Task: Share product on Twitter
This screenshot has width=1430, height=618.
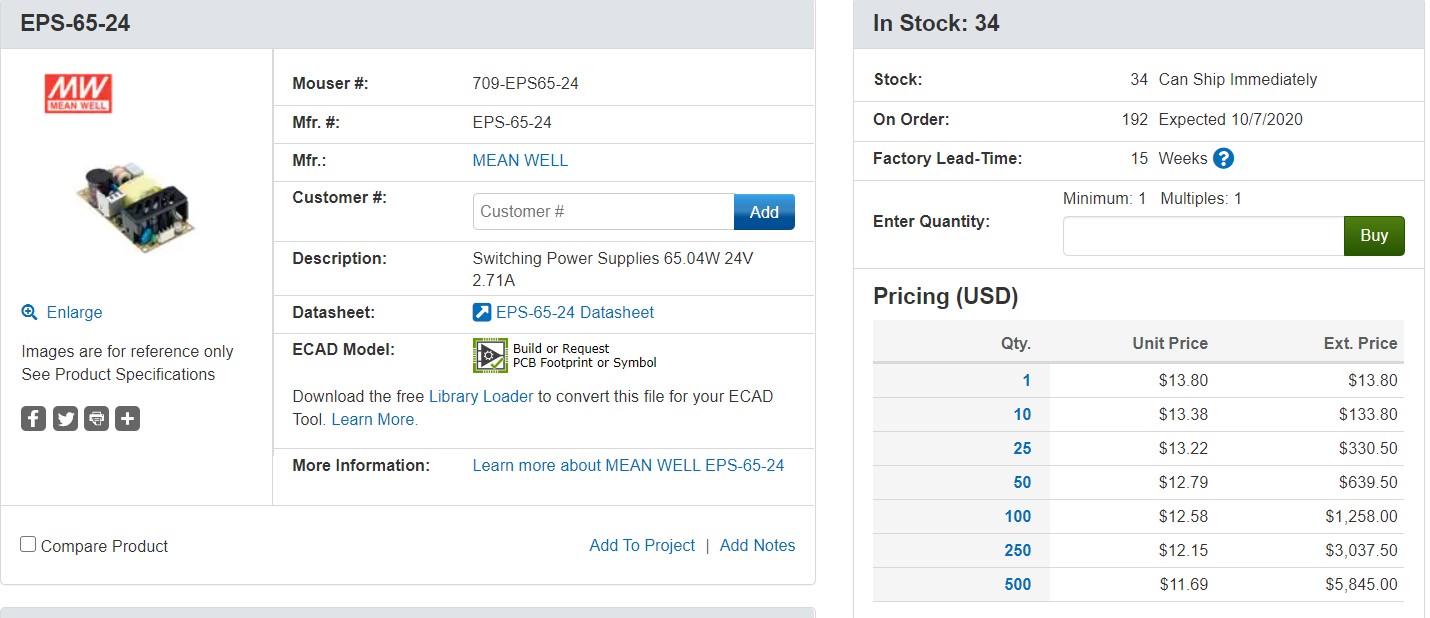Action: (65, 418)
